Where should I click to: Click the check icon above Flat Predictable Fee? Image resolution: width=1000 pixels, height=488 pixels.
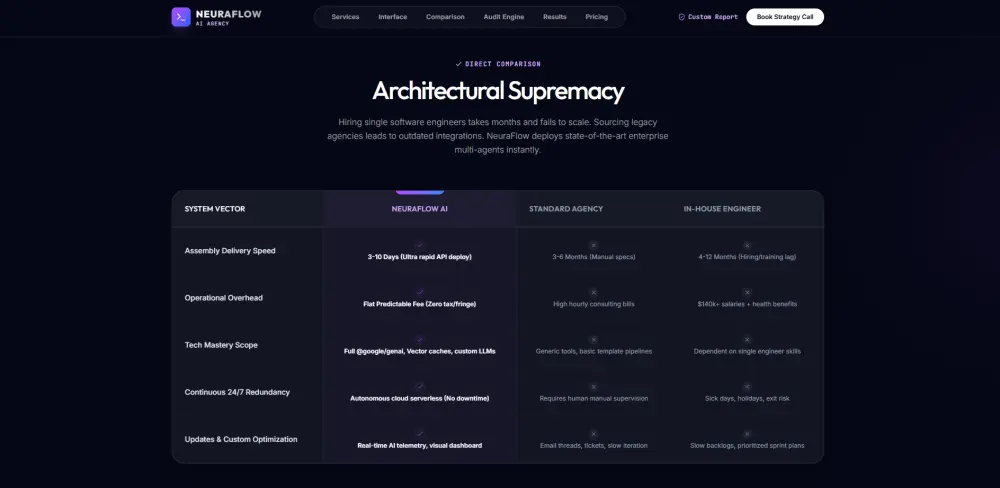[420, 292]
